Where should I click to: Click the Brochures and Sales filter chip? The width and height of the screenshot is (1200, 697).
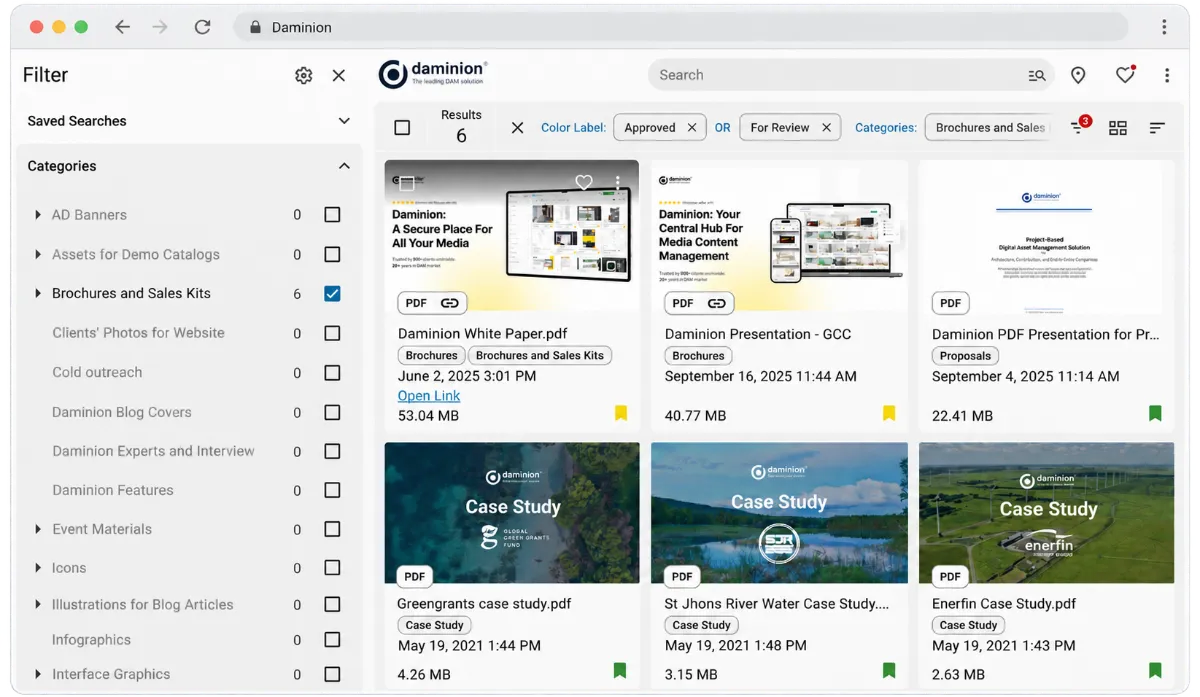click(x=988, y=128)
